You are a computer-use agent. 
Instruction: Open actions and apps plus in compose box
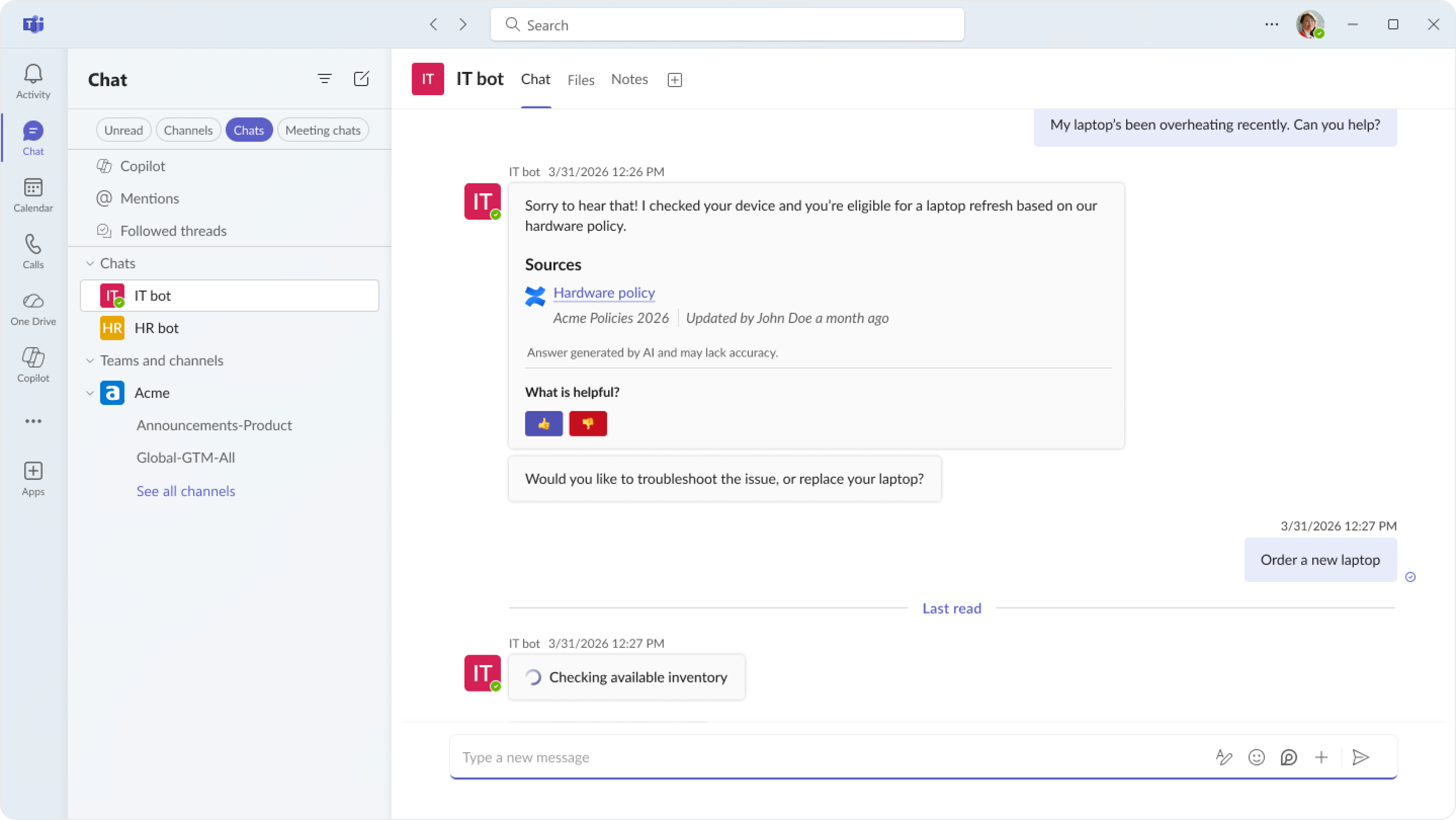1321,757
